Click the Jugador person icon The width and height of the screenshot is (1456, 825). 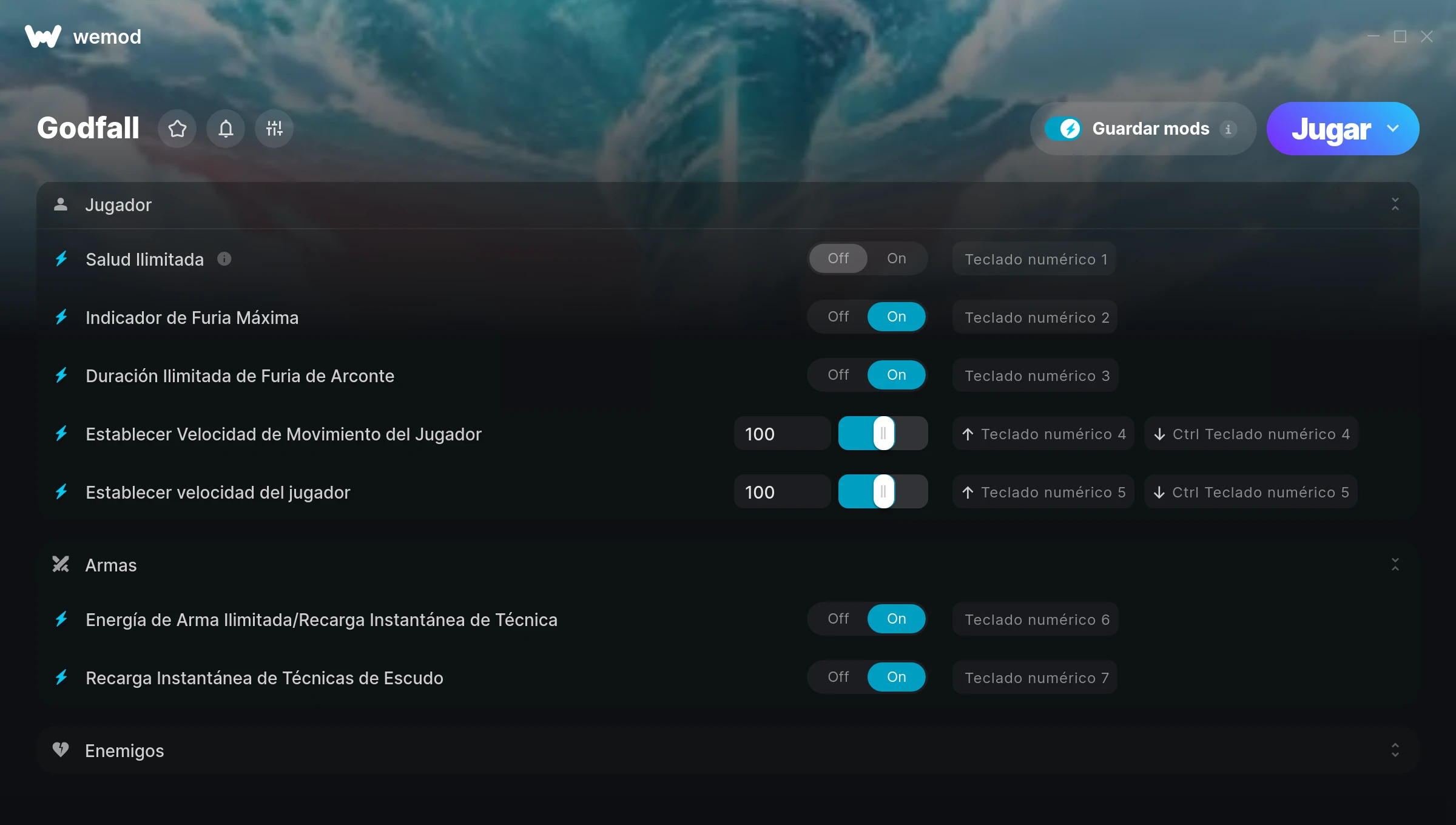[x=61, y=204]
